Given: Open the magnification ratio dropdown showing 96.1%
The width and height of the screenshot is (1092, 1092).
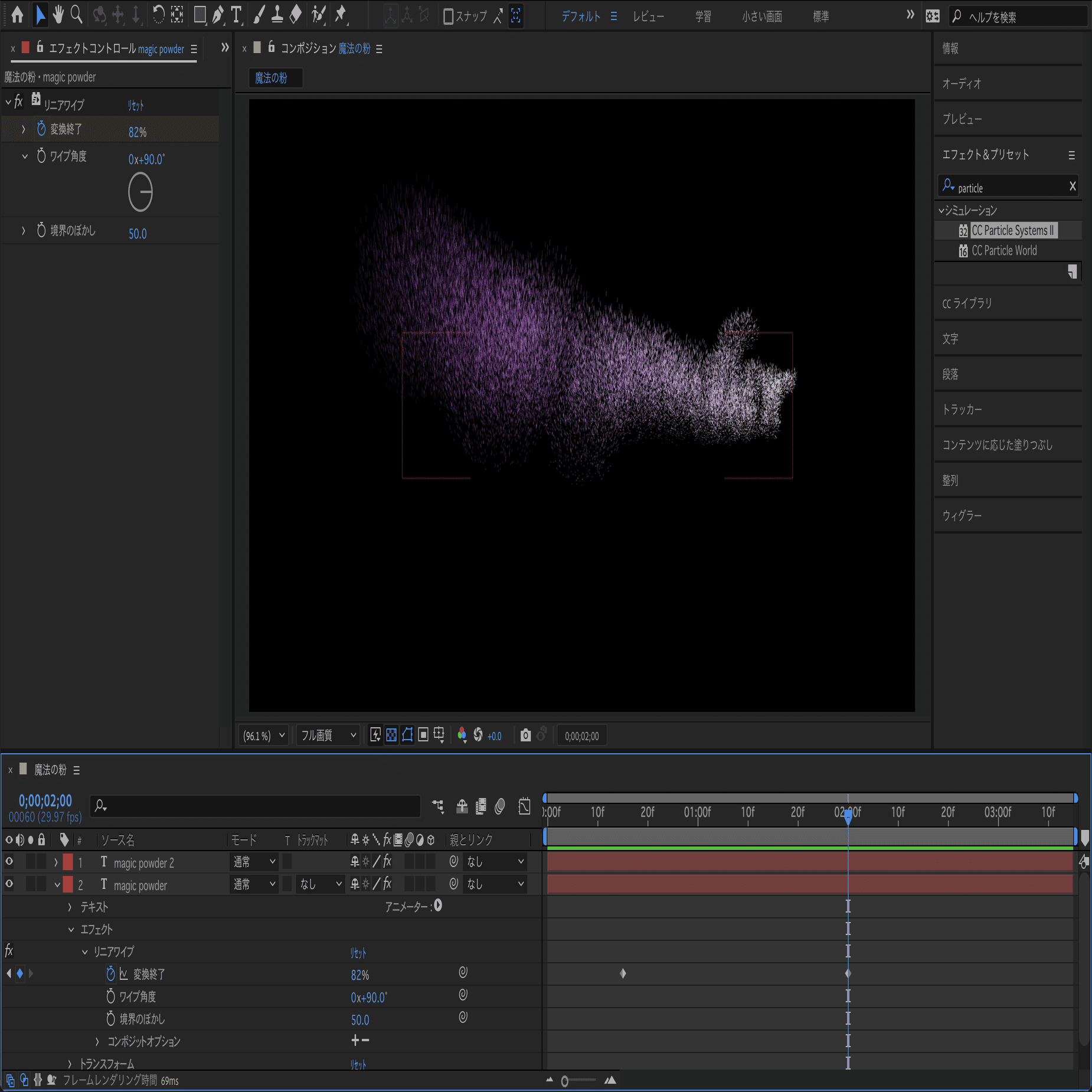Looking at the screenshot, I should click(263, 735).
